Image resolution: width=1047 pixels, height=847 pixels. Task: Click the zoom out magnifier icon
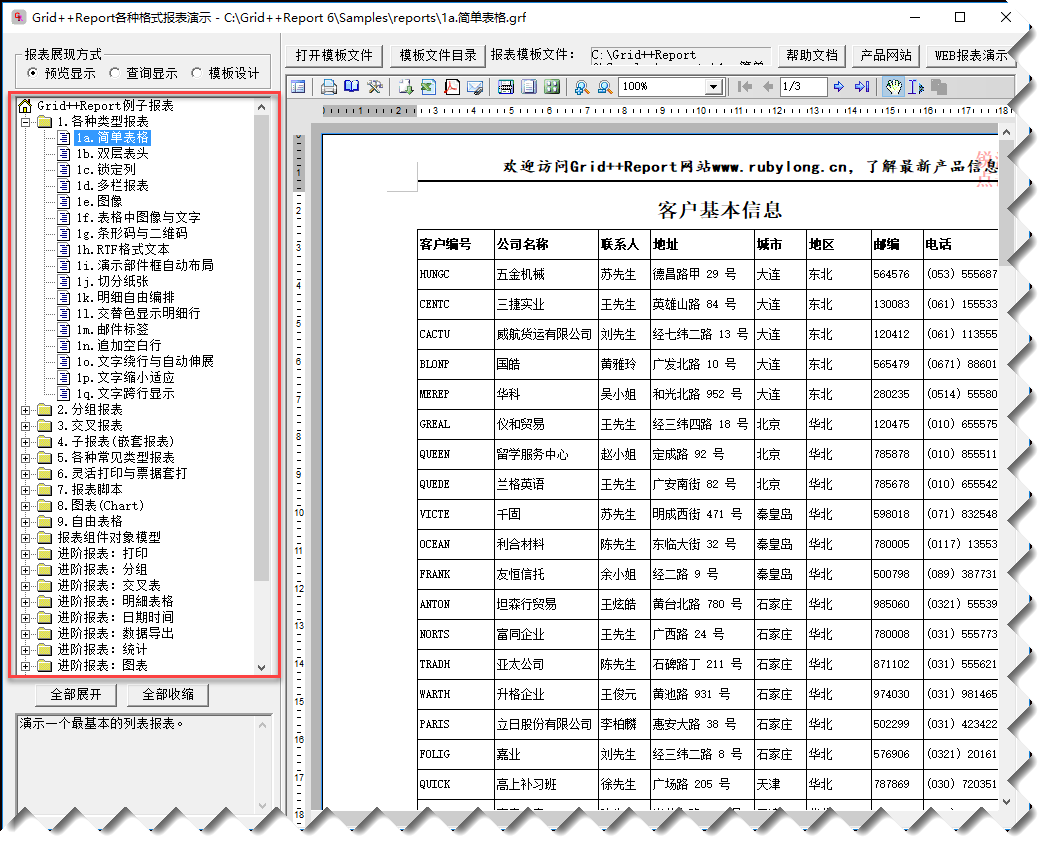point(605,87)
